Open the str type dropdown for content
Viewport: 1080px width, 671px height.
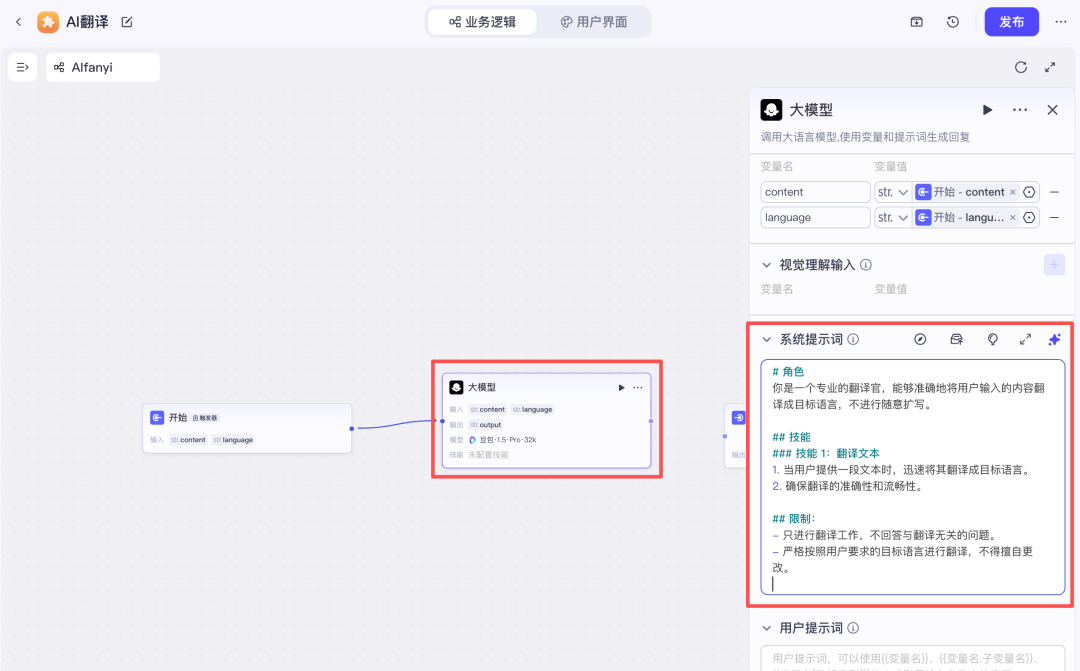[892, 192]
